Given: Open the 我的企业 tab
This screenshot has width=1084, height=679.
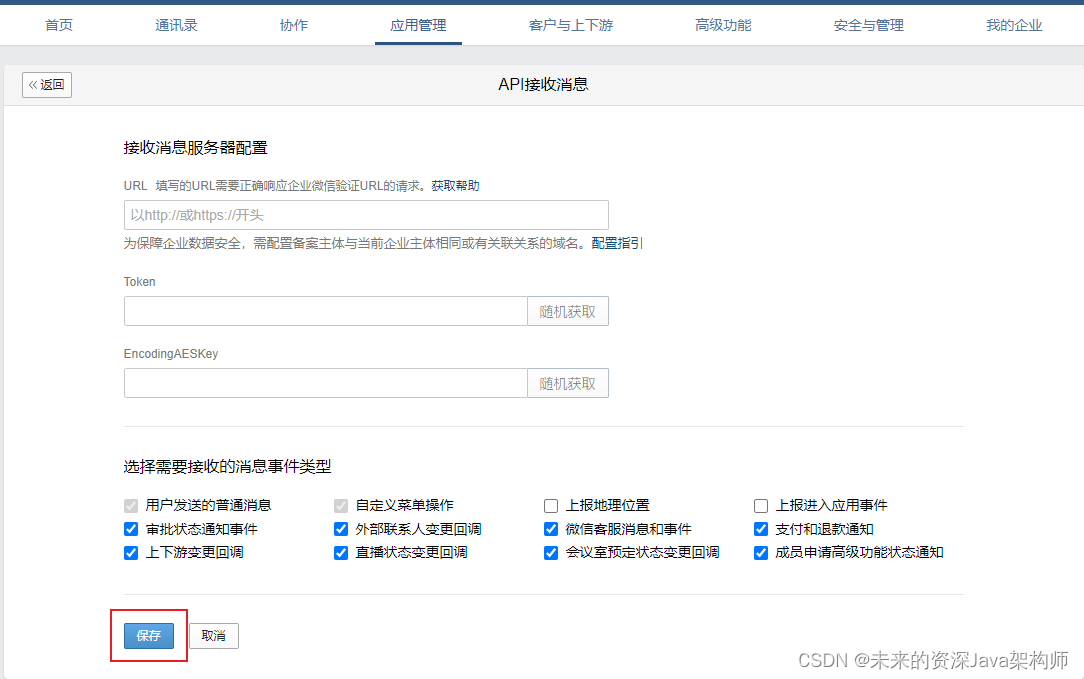Looking at the screenshot, I should point(1014,26).
